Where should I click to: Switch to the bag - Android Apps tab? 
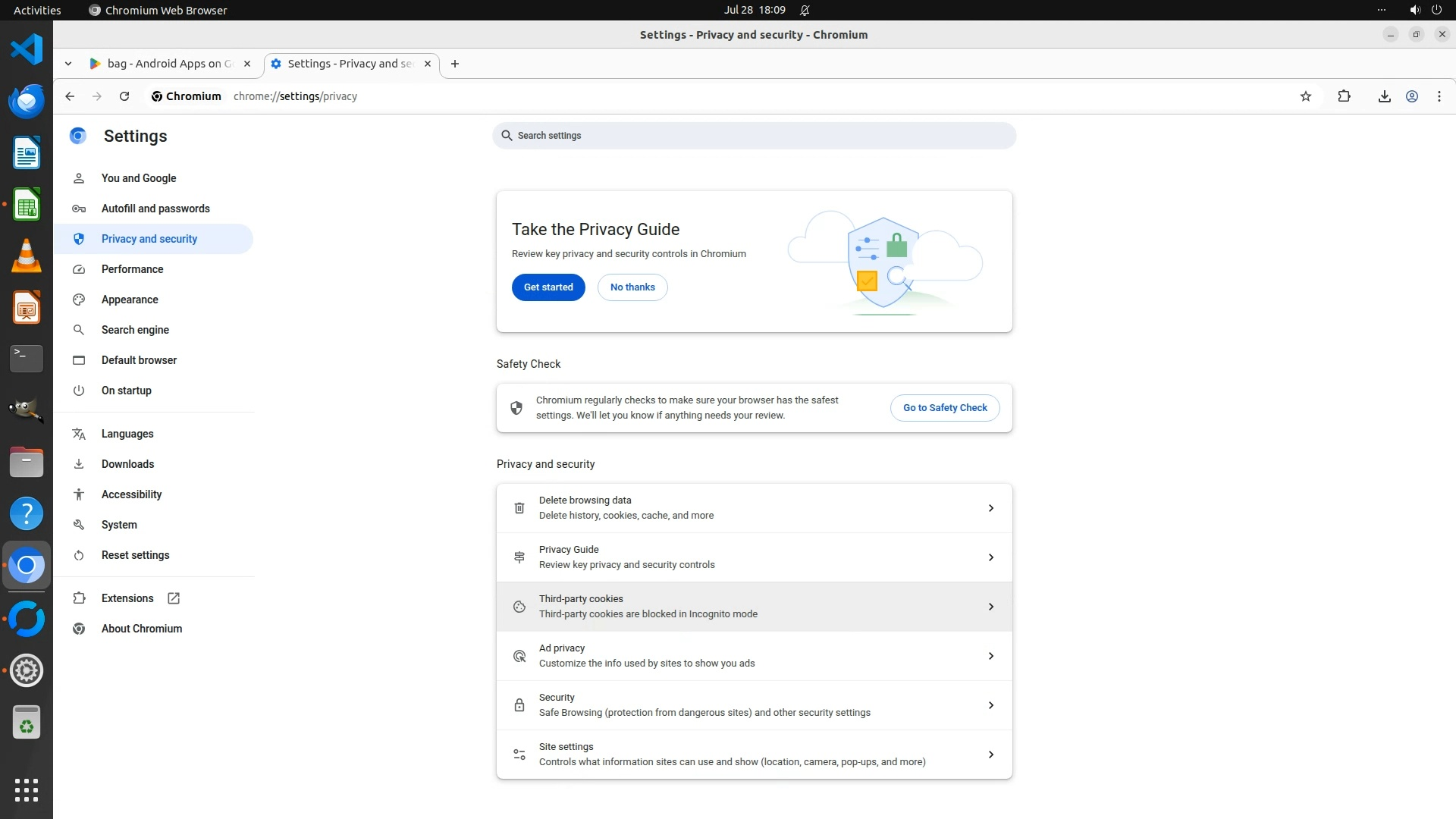tap(170, 64)
